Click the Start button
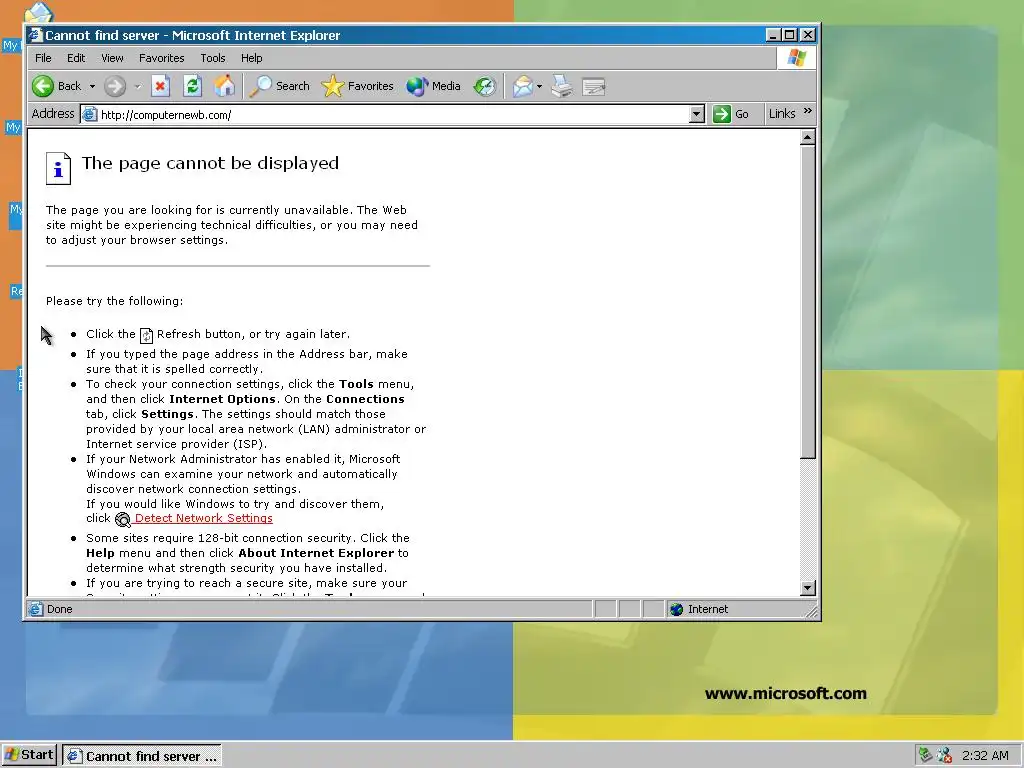Viewport: 1024px width, 768px height. point(29,755)
